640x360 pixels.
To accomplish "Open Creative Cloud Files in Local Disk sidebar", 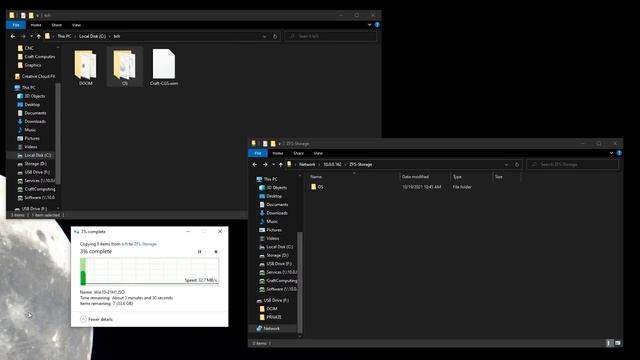I will point(35,76).
